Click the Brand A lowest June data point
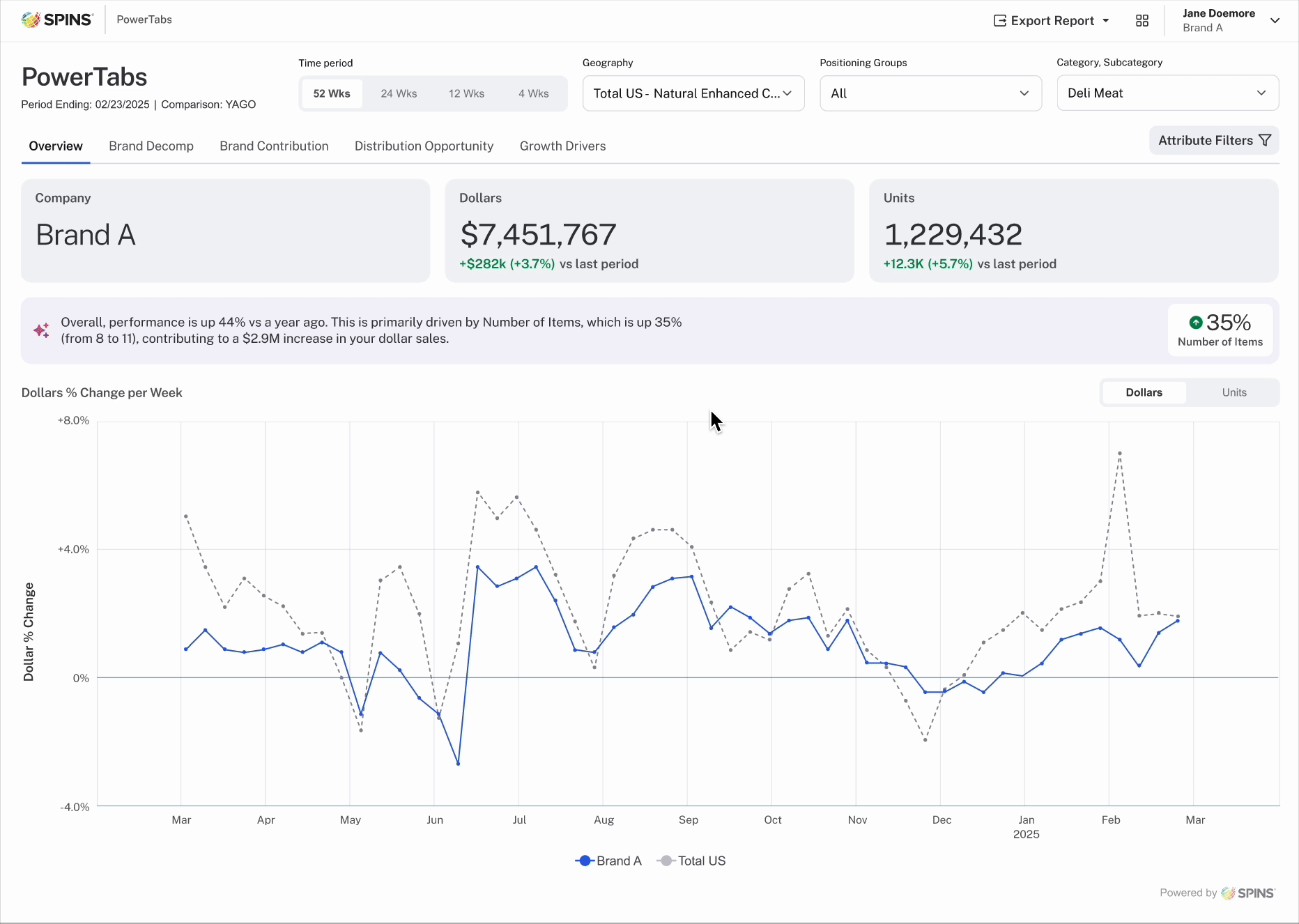 tap(458, 764)
